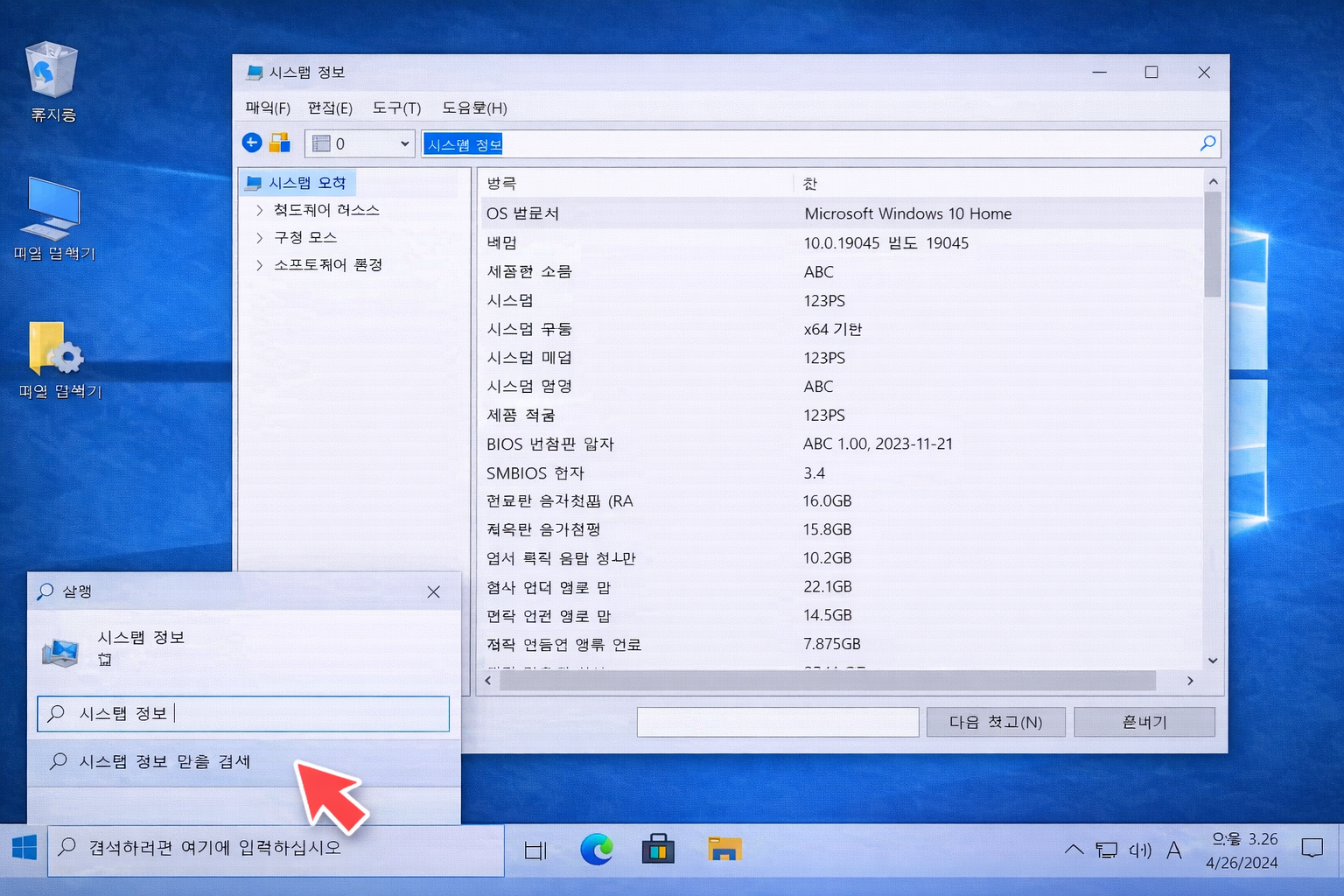Screen dimensions: 1344x896
Task: Click the small pin icon under the app result
Action: [105, 659]
